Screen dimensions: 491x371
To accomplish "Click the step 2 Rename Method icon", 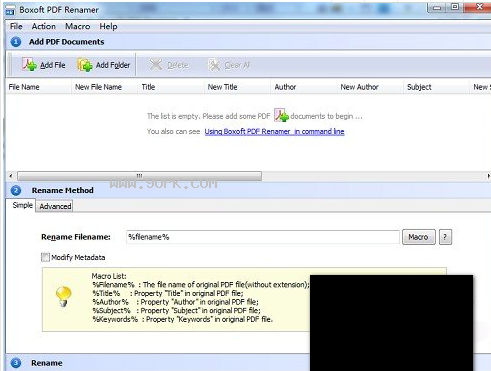I will (x=16, y=191).
